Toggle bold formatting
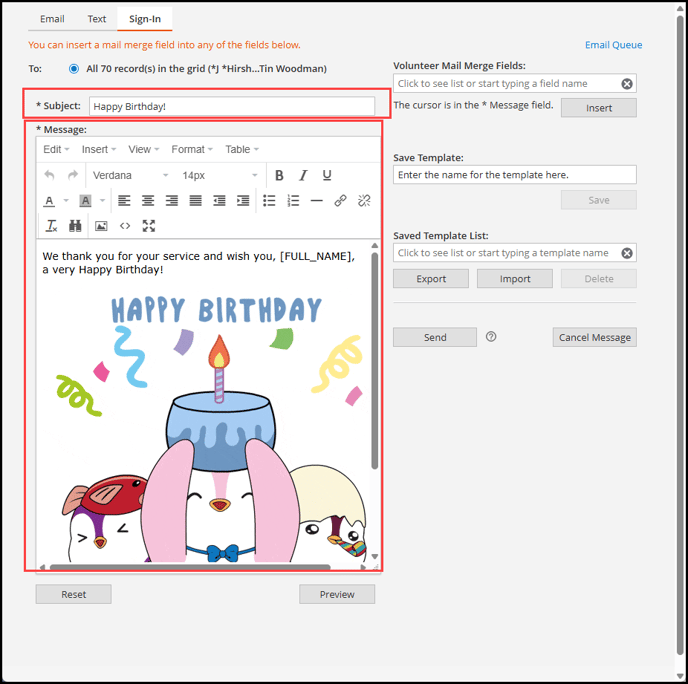 [279, 175]
